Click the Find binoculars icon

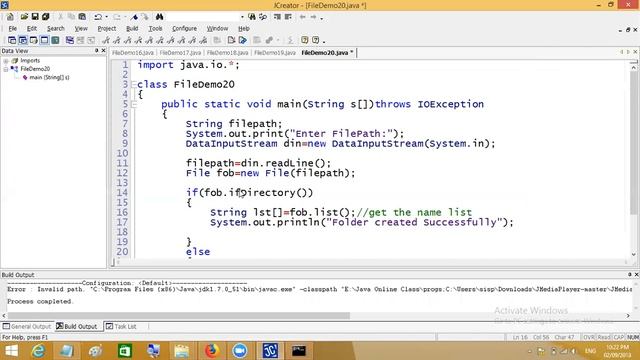click(x=160, y=17)
